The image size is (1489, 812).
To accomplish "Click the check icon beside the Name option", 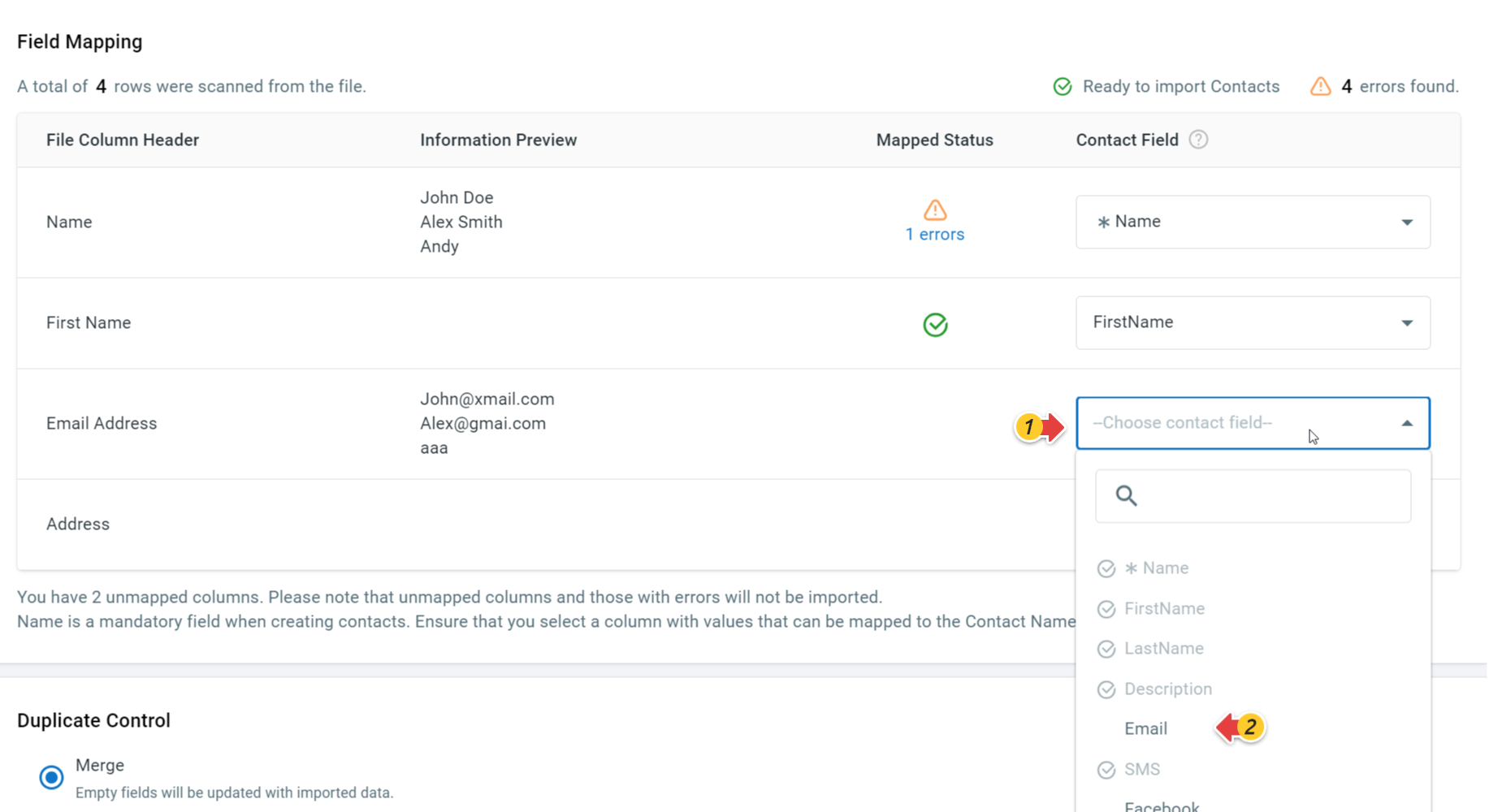I will (x=1106, y=568).
